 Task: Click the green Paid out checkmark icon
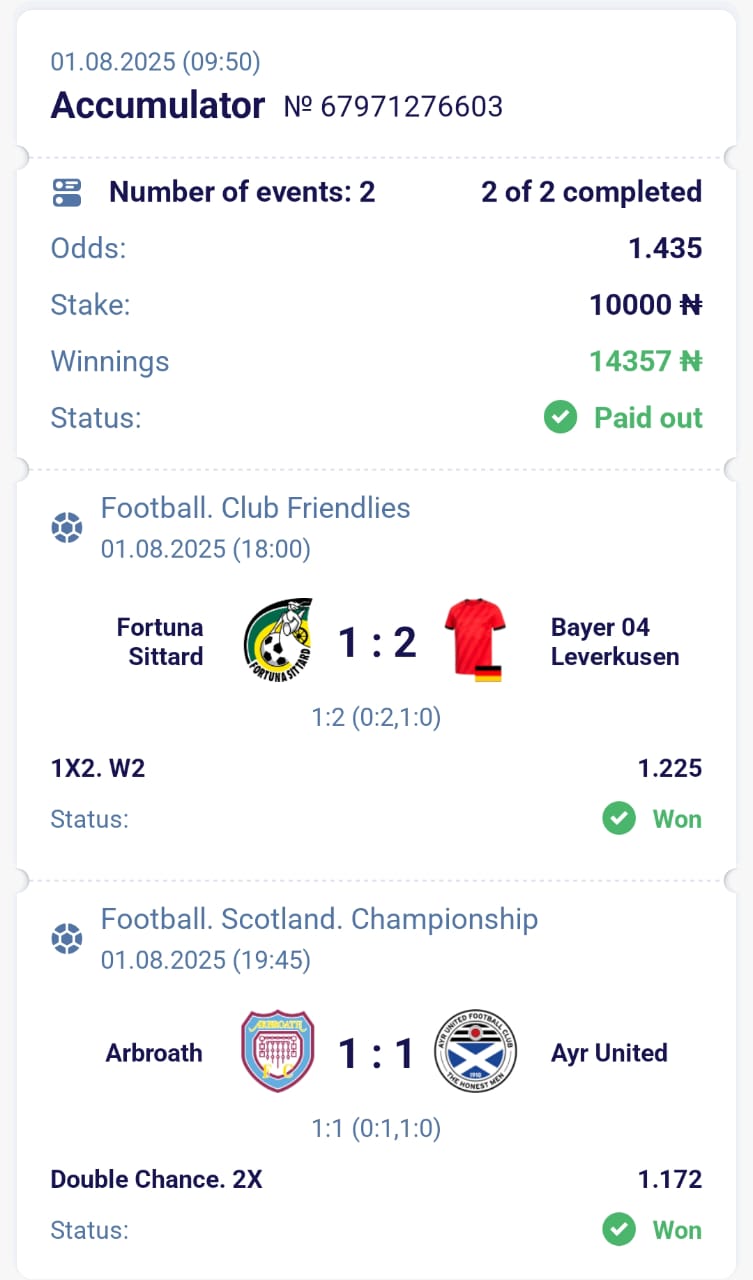coord(560,417)
